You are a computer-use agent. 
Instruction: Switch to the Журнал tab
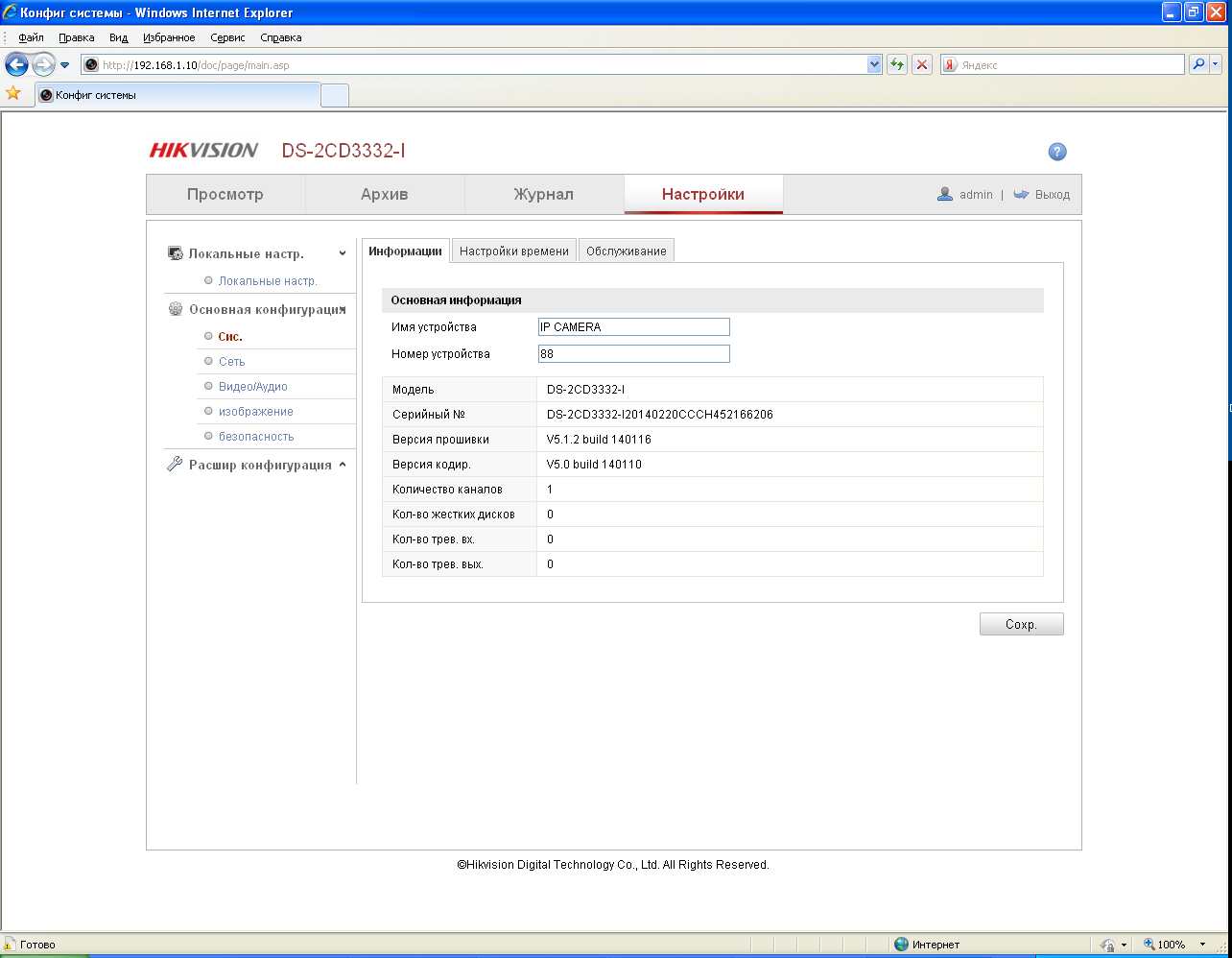544,194
